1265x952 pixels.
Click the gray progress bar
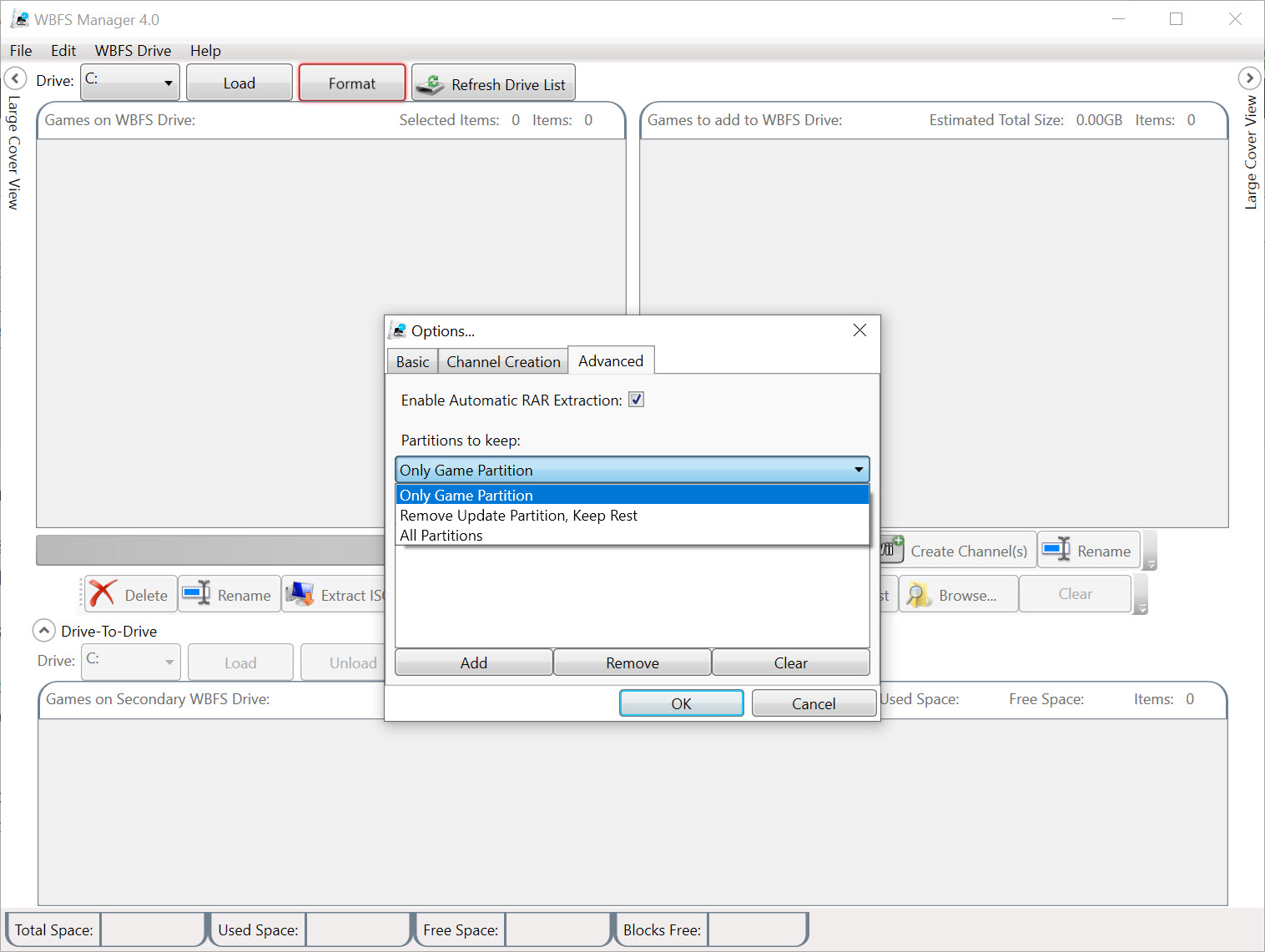coord(210,551)
